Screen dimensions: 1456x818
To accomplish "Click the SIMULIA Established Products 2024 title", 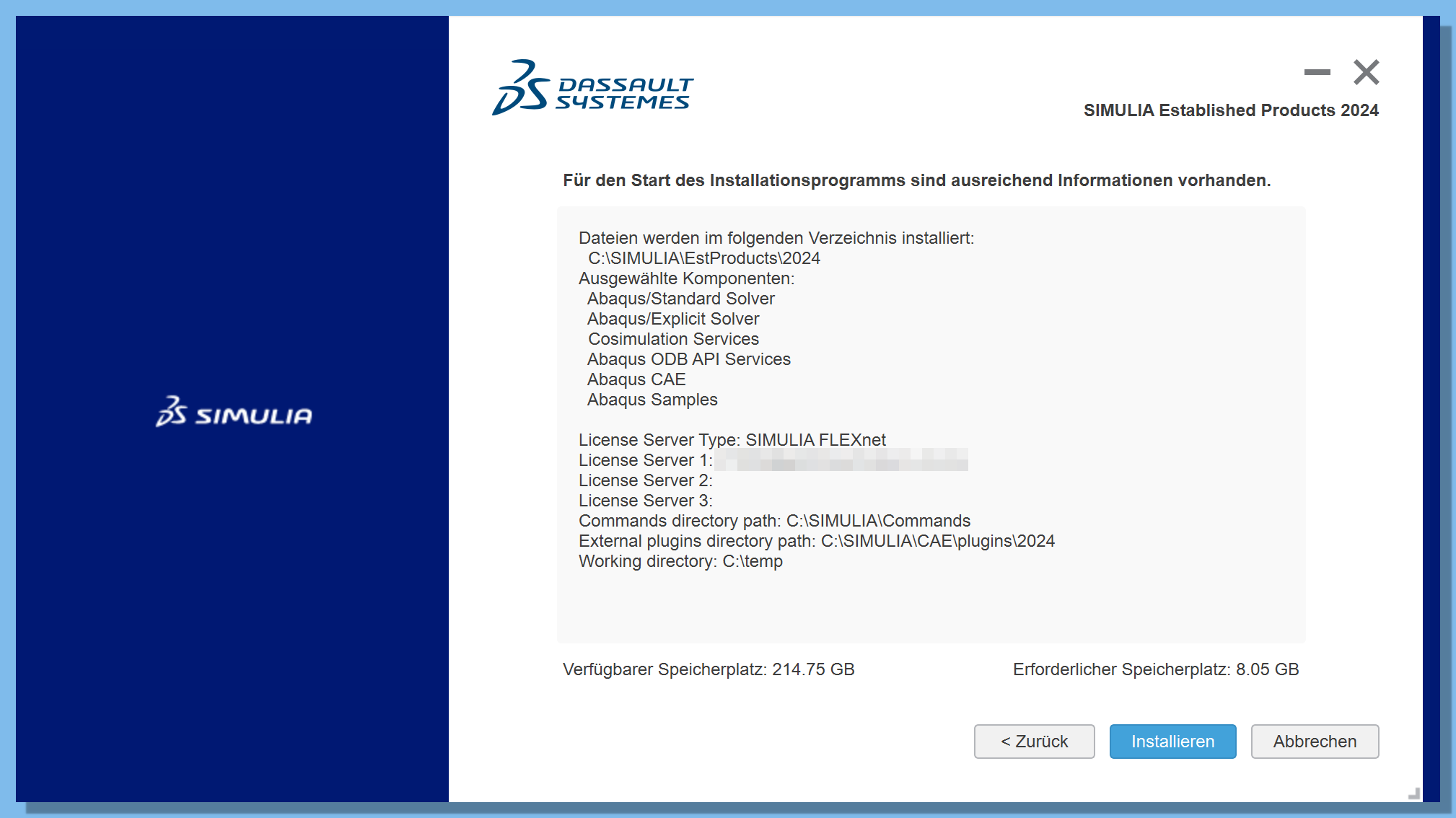I will point(1231,110).
